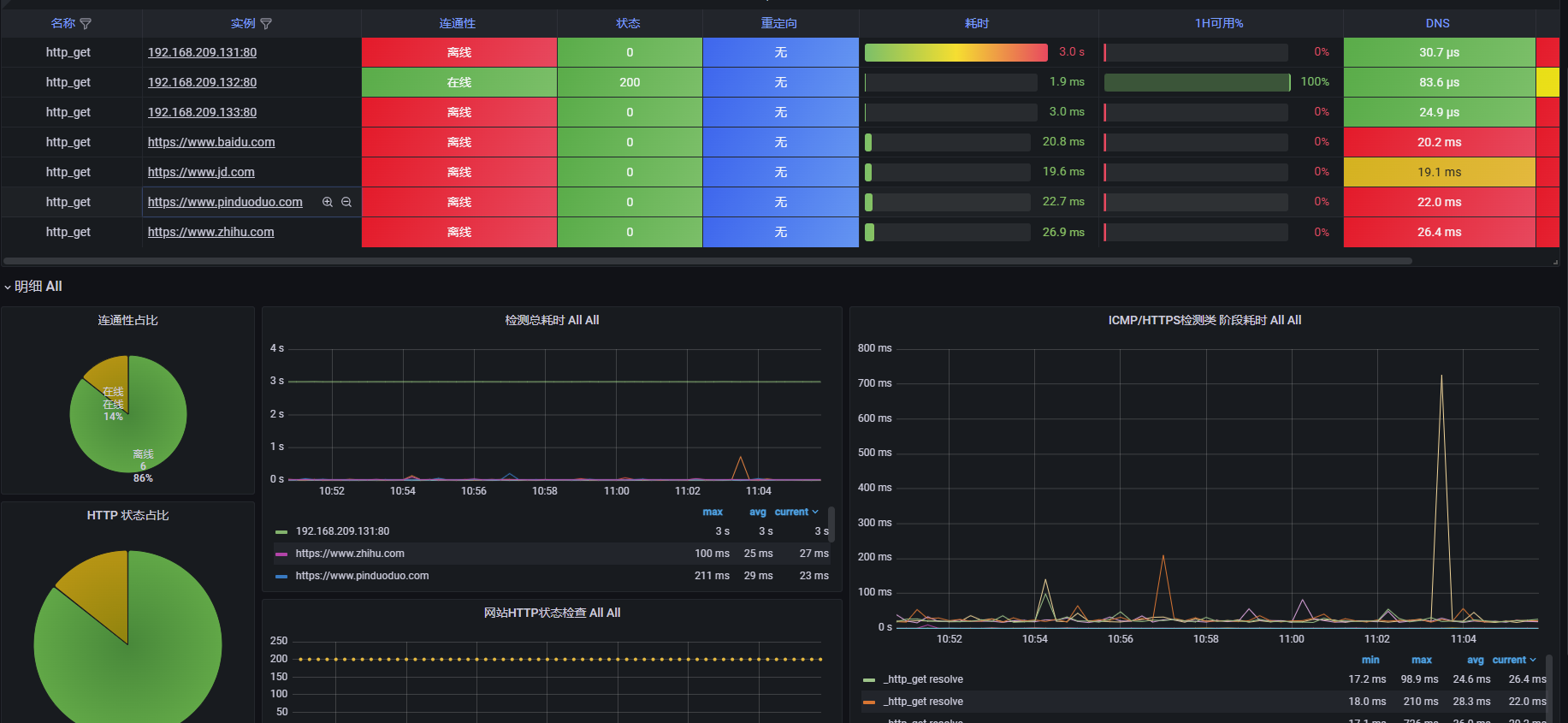Click the 离线 86% pie slice label
This screenshot has height=723, width=1568.
click(143, 466)
